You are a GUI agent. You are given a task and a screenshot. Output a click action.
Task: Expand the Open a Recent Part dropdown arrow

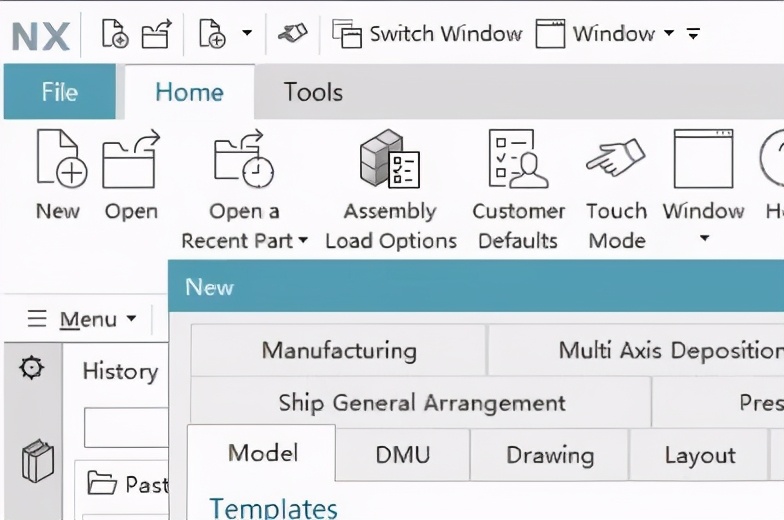click(303, 240)
